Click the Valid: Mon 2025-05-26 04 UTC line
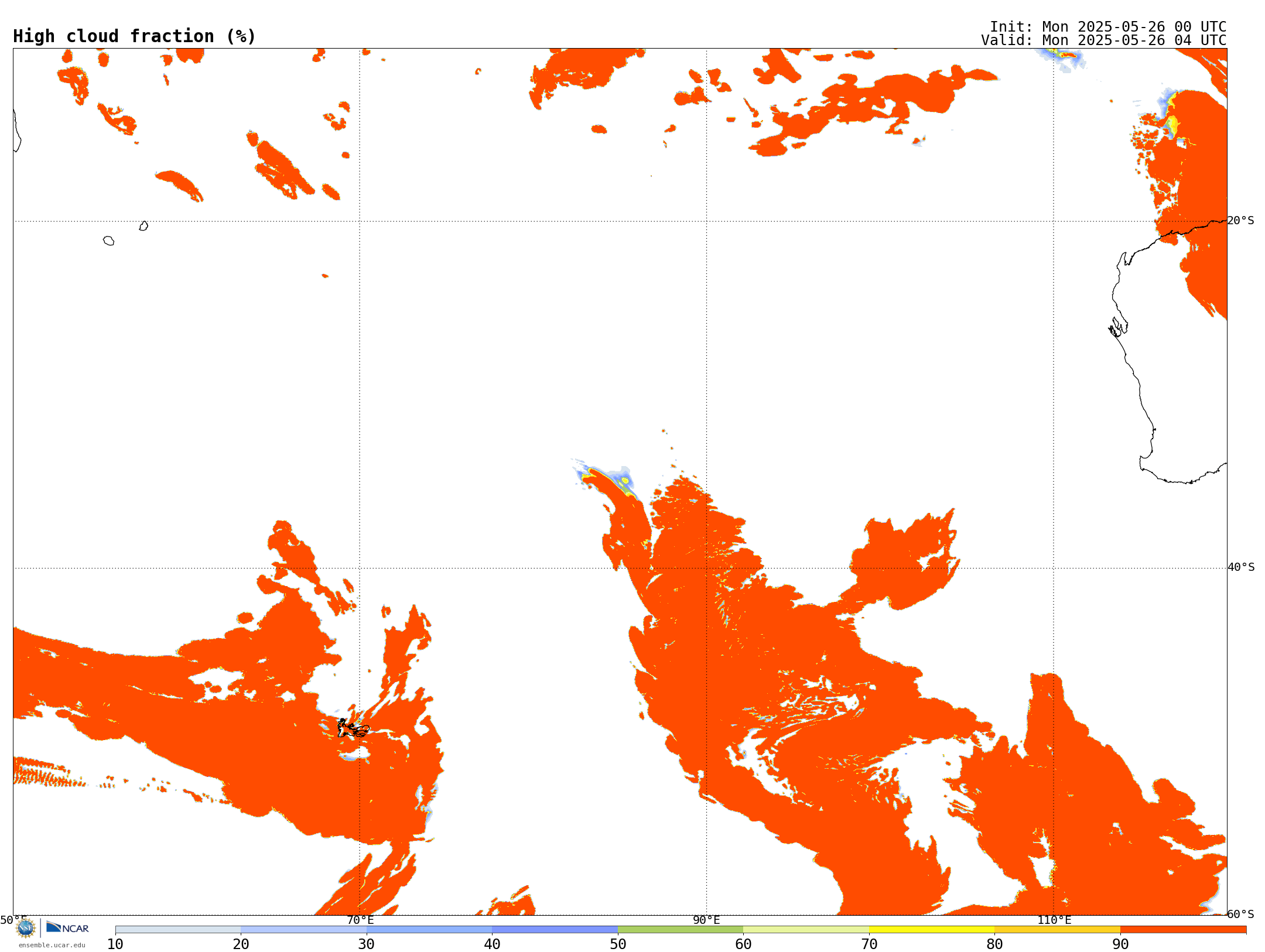This screenshot has width=1265, height=952. (1104, 40)
